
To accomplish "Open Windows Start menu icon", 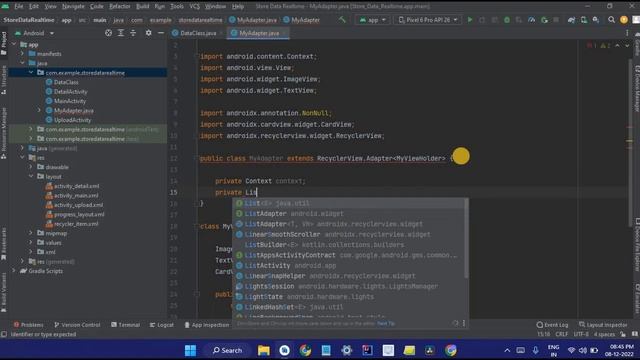I will pos(190,350).
